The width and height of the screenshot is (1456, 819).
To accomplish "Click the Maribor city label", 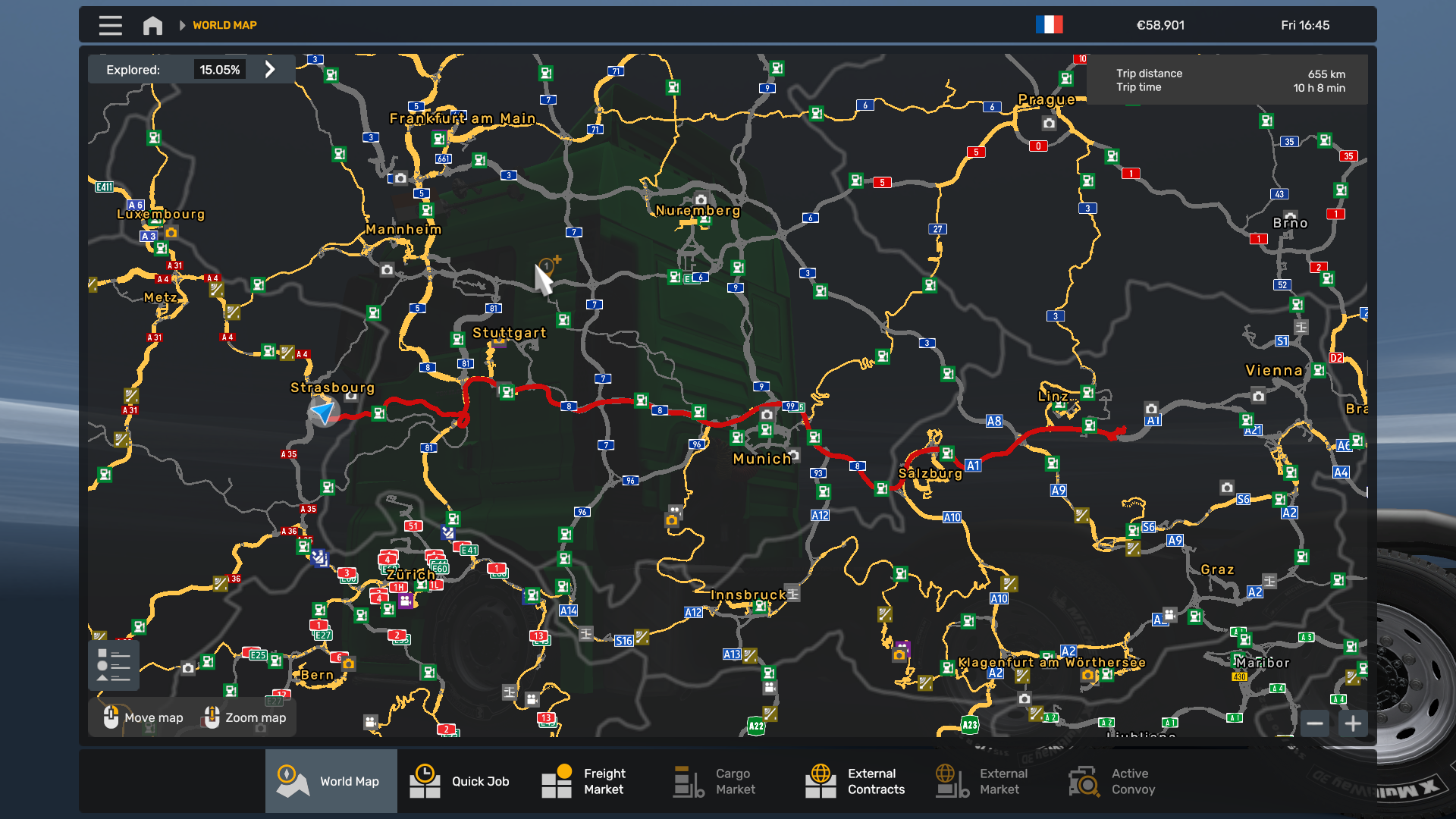I will pos(1262,663).
